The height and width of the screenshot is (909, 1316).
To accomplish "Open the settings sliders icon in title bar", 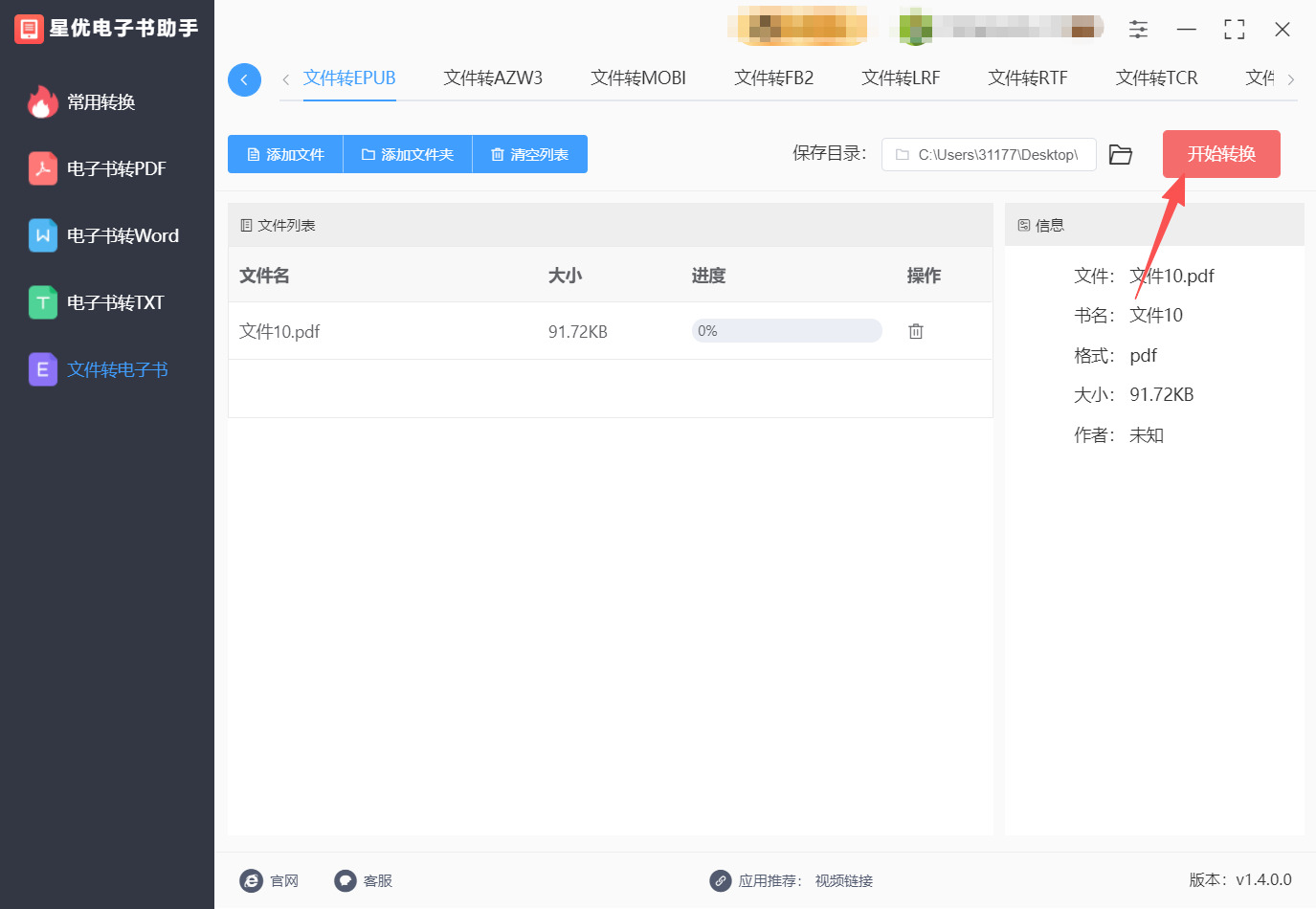I will tap(1138, 30).
